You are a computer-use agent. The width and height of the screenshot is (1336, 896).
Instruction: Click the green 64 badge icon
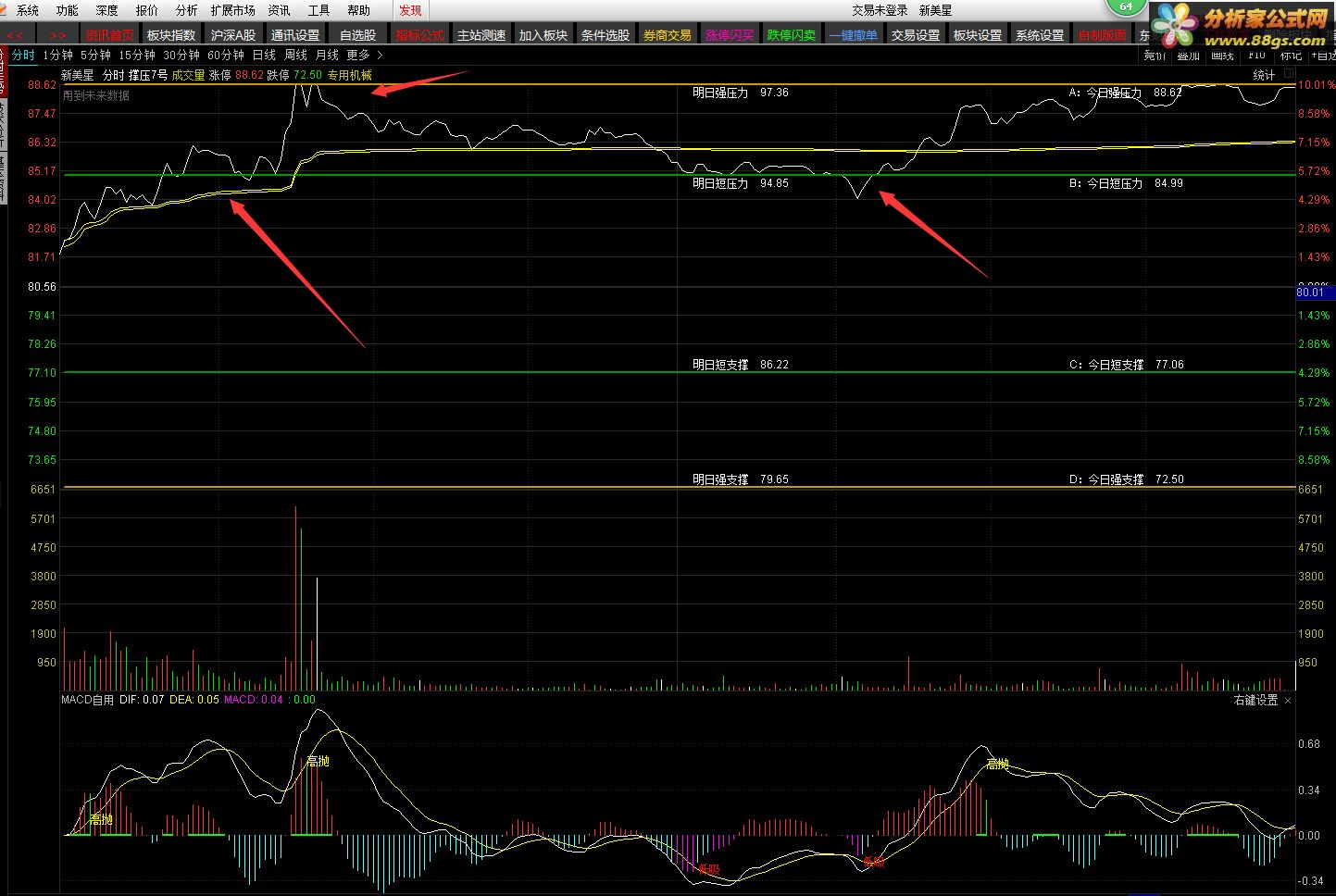coord(1126,6)
